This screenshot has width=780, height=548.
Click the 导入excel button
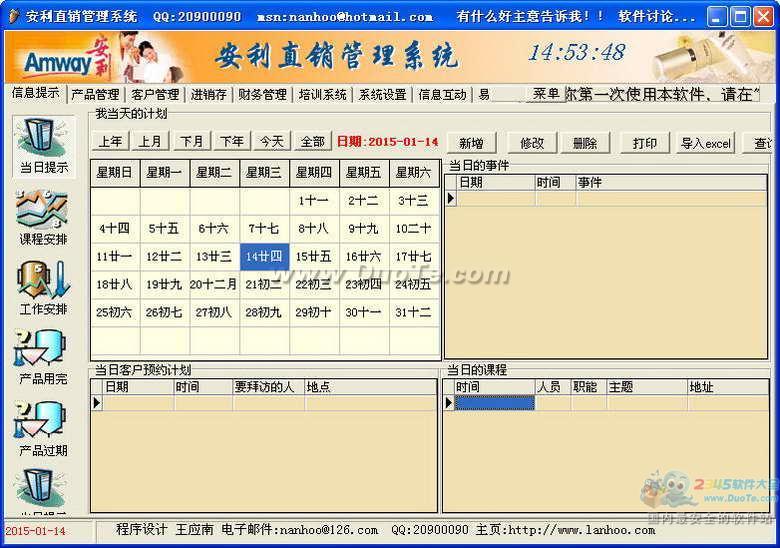tap(706, 143)
